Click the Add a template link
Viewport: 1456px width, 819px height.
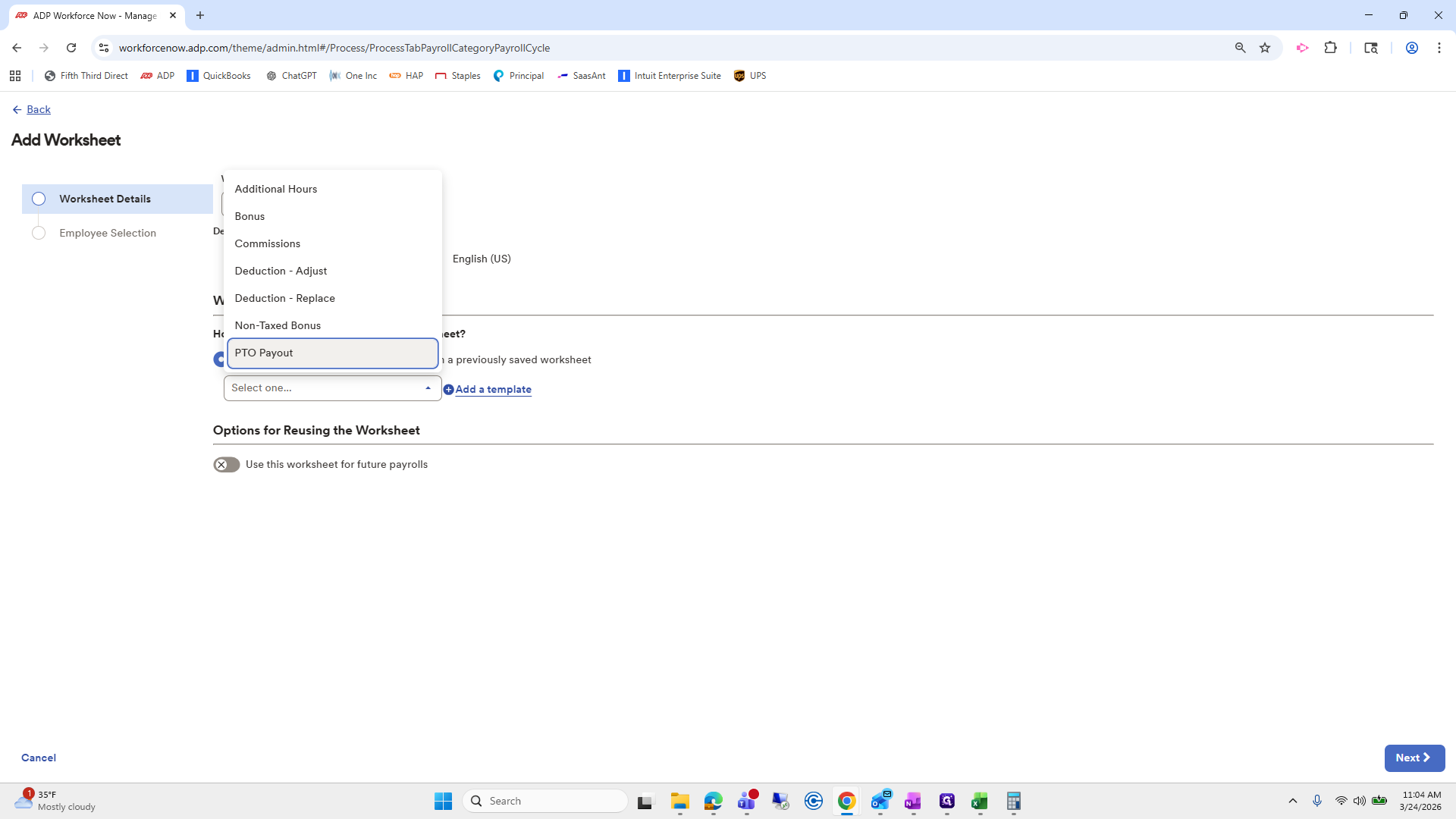(492, 390)
